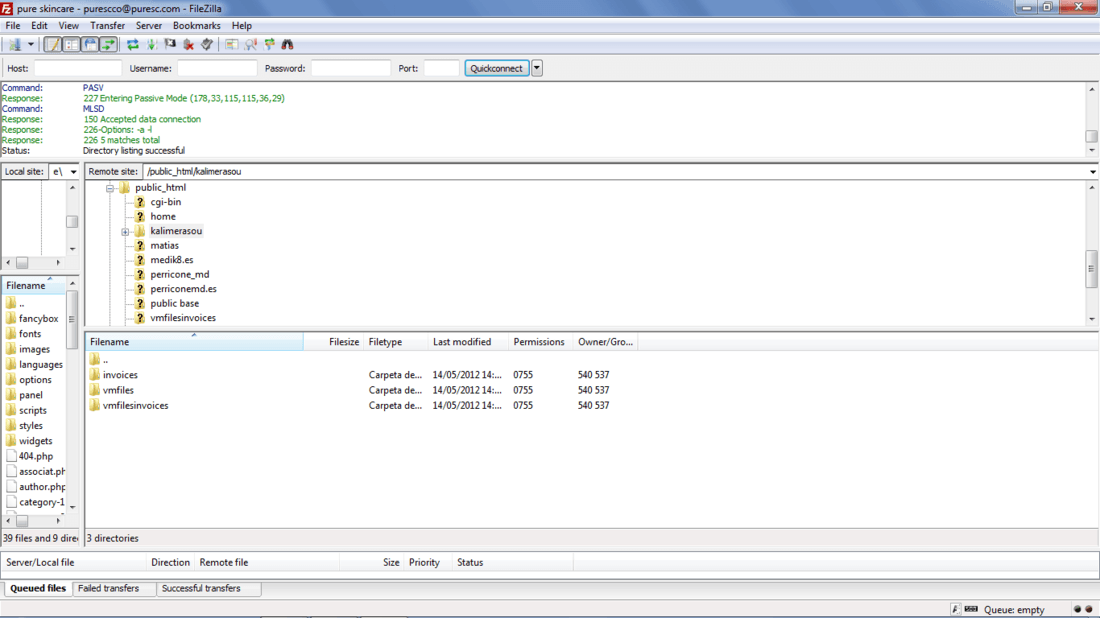The height and width of the screenshot is (618, 1100).
Task: Sort remote list by Filetype column
Action: coord(396,342)
